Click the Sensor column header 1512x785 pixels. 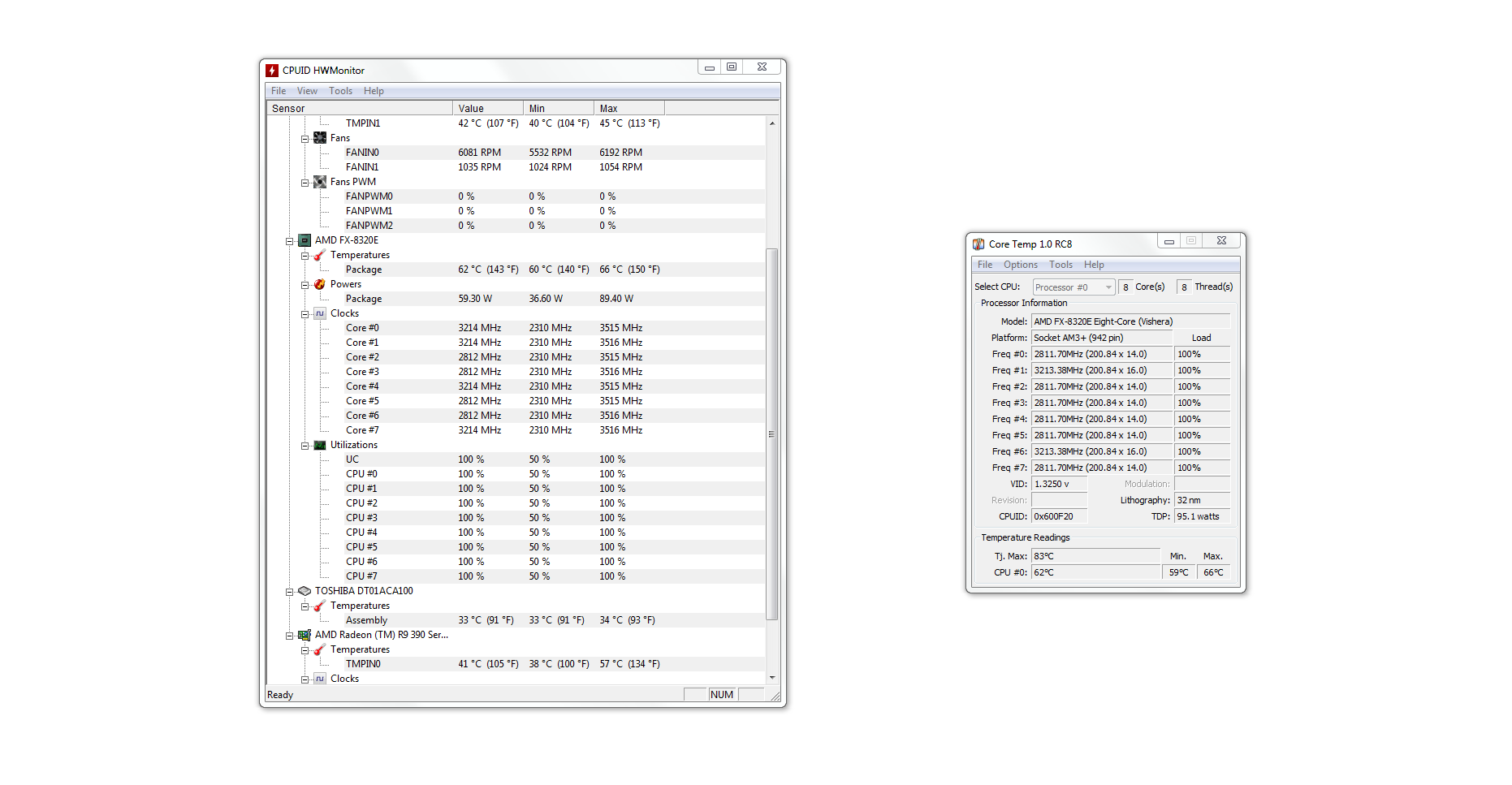tap(360, 108)
